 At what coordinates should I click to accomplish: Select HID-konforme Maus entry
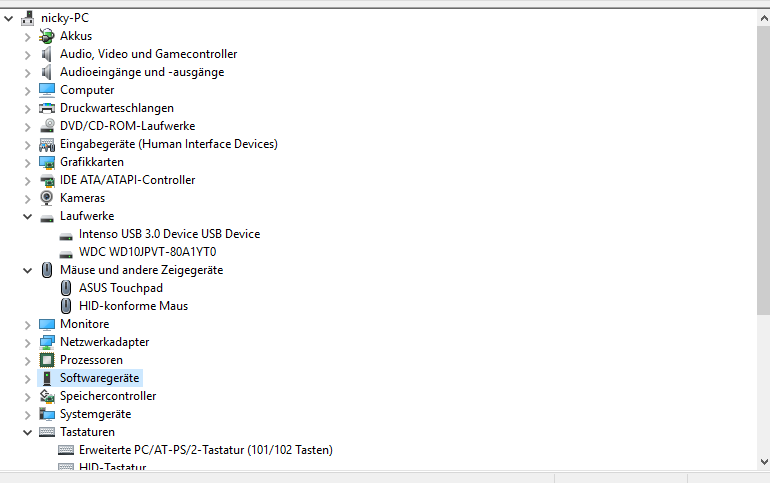tap(133, 306)
